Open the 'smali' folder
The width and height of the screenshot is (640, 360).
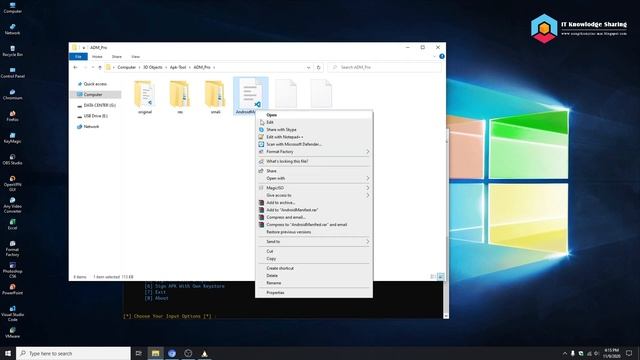215,98
